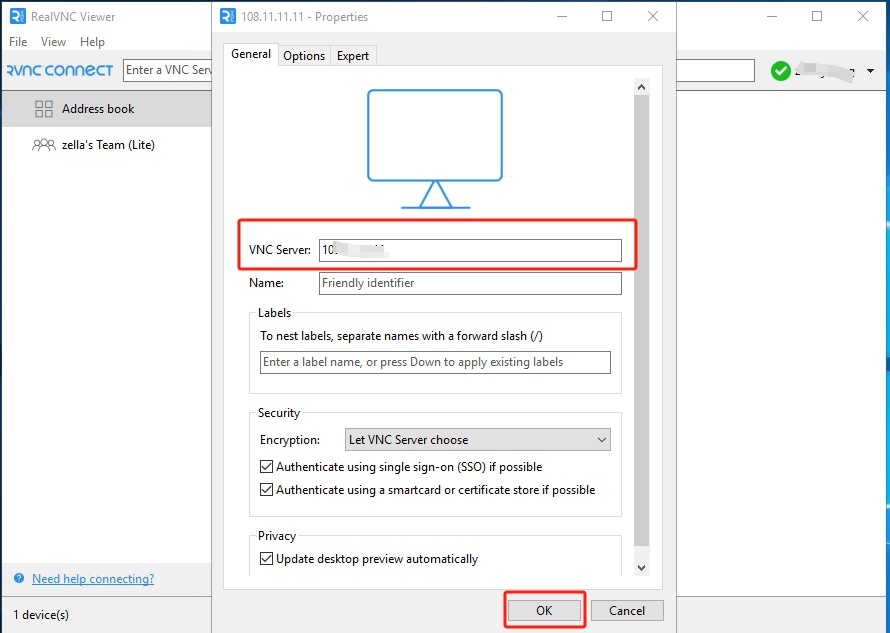Open the Encryption dropdown

pos(478,440)
